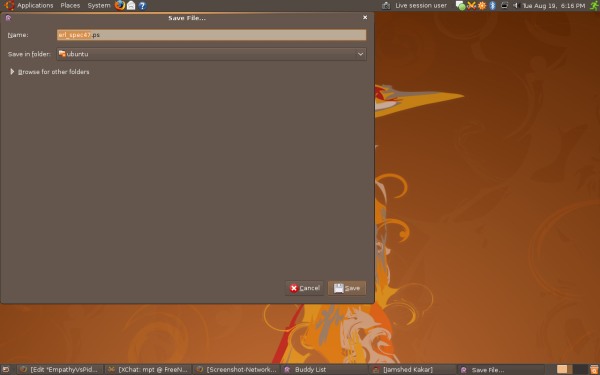Click the Name text field
The image size is (600, 375).
(x=211, y=35)
